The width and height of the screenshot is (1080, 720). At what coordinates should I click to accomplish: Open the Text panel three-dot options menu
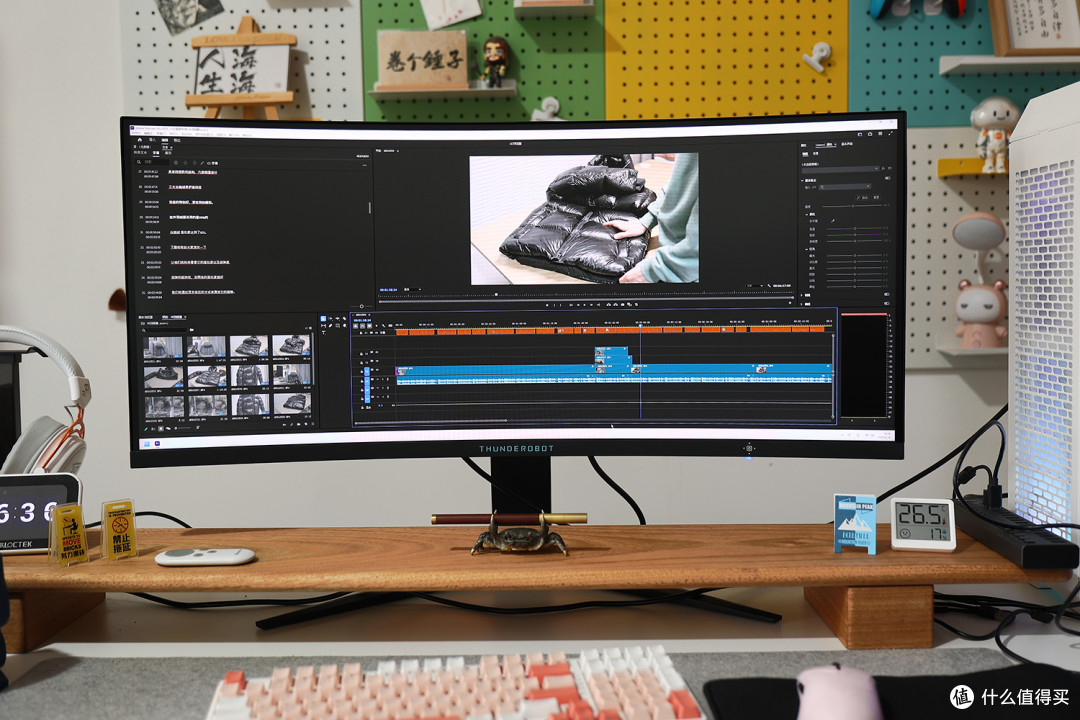tap(365, 165)
